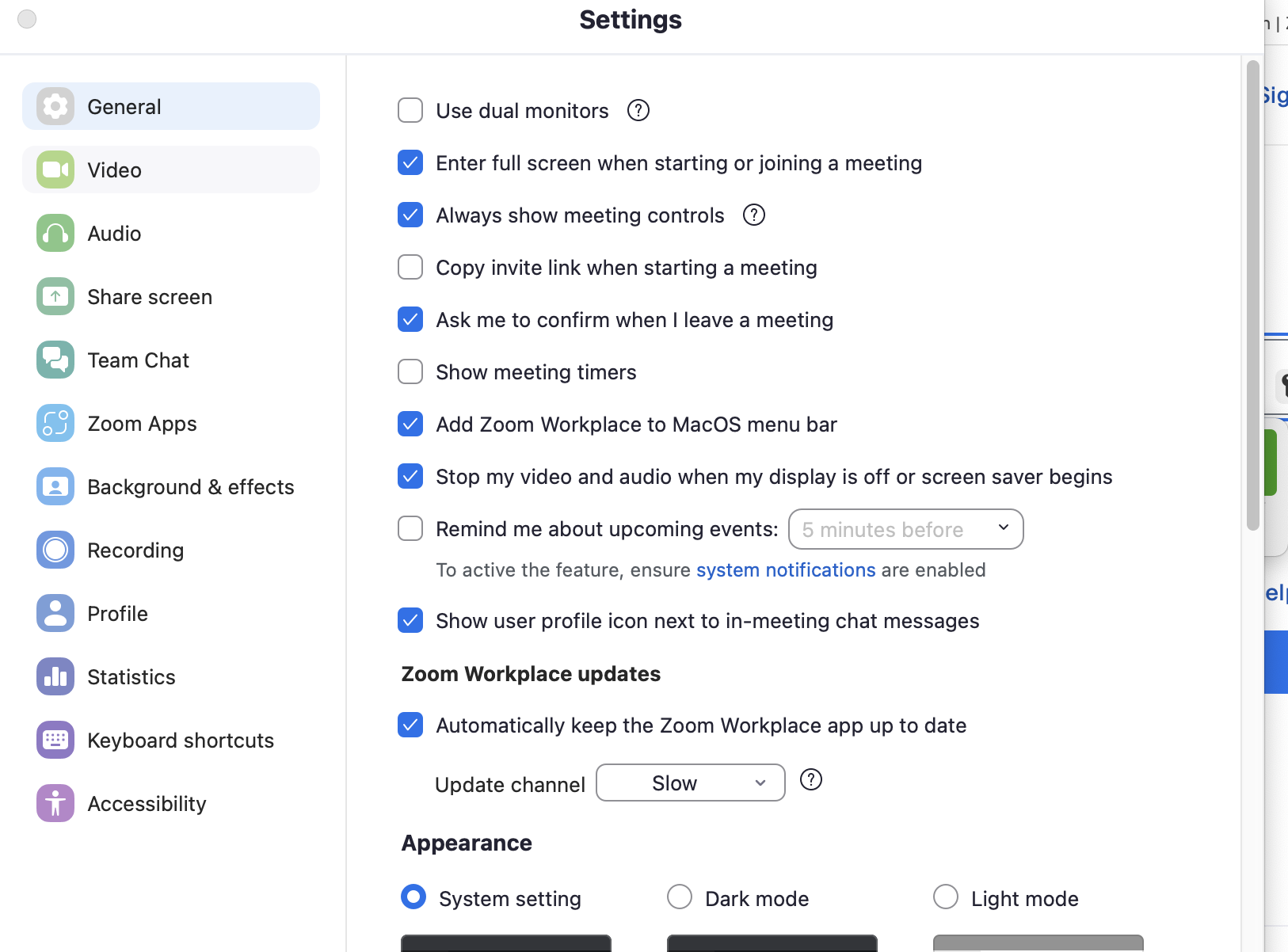
Task: Open the Recording settings icon
Action: (x=55, y=550)
